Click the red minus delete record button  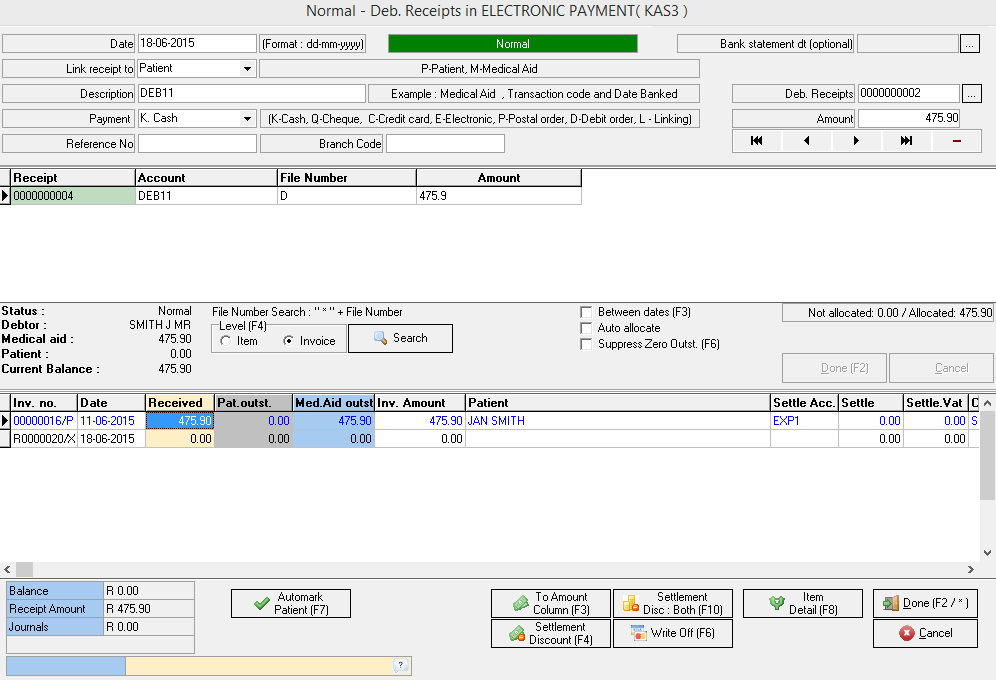[x=956, y=141]
